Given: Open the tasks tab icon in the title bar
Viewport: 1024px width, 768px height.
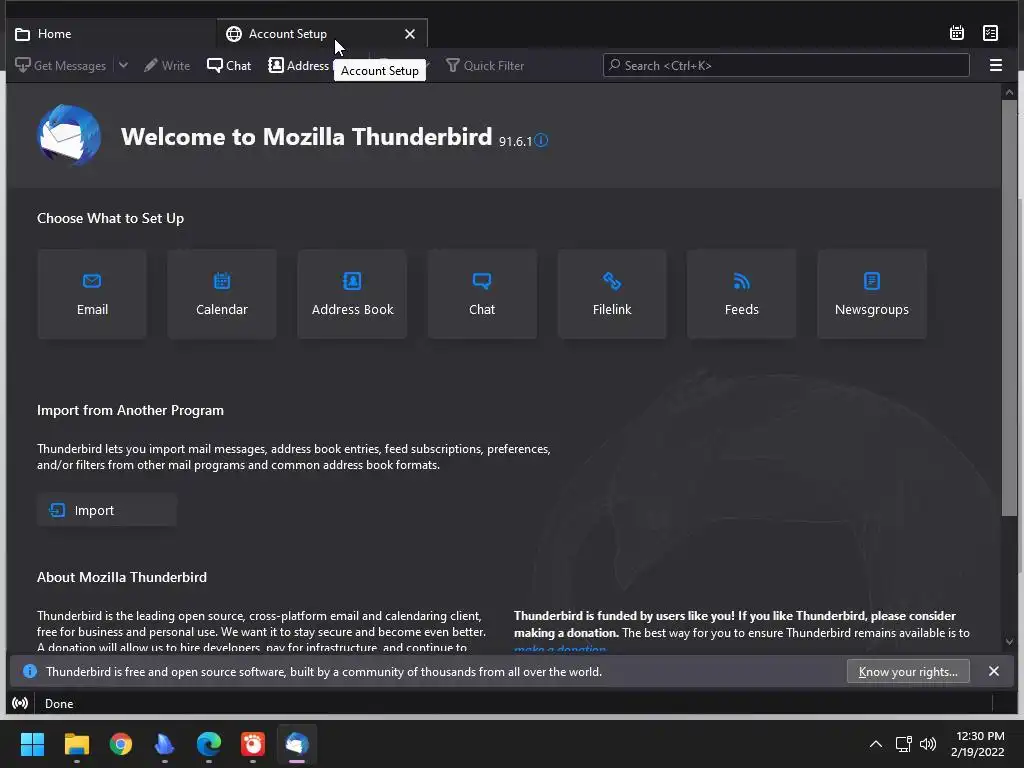Looking at the screenshot, I should [990, 33].
